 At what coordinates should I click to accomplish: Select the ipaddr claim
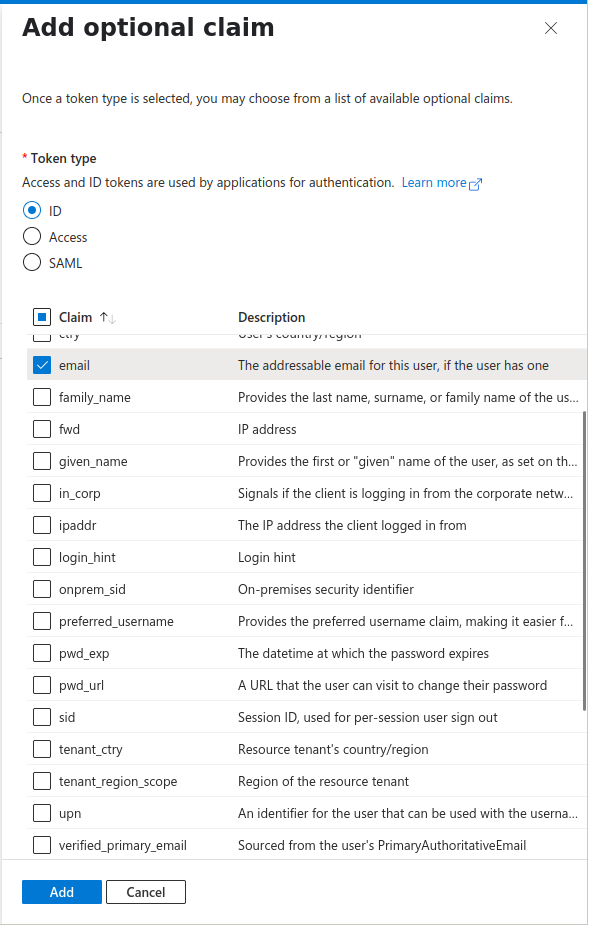[41, 524]
